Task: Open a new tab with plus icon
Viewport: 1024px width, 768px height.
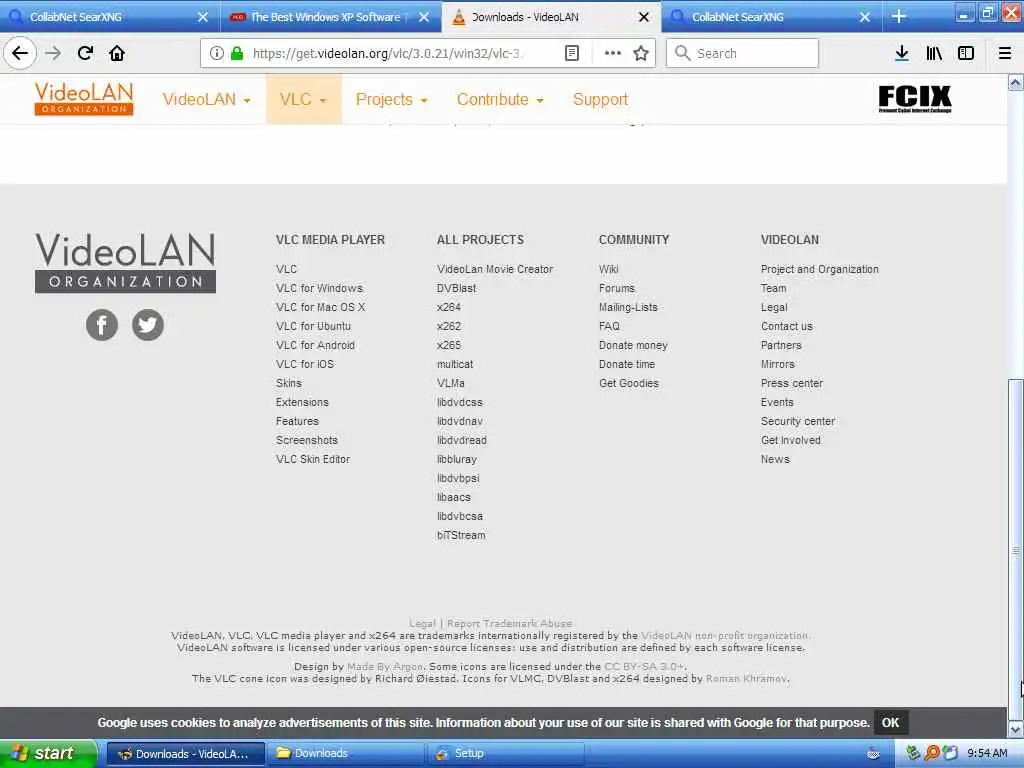Action: tap(899, 16)
